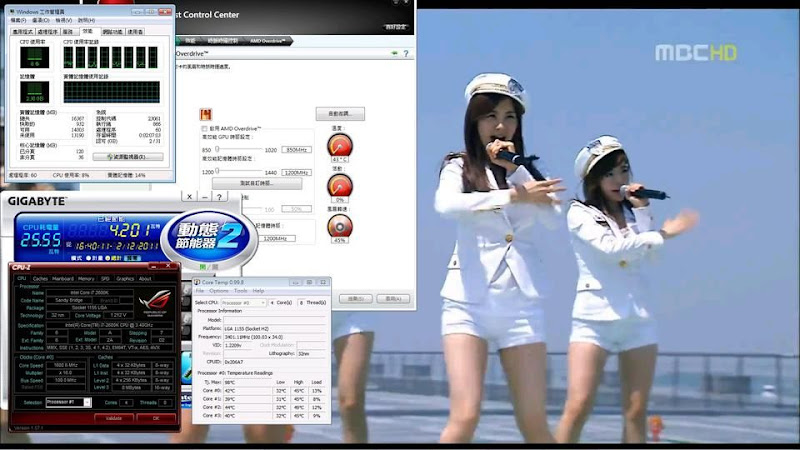Click the Task Manager title bar icon

12,11
